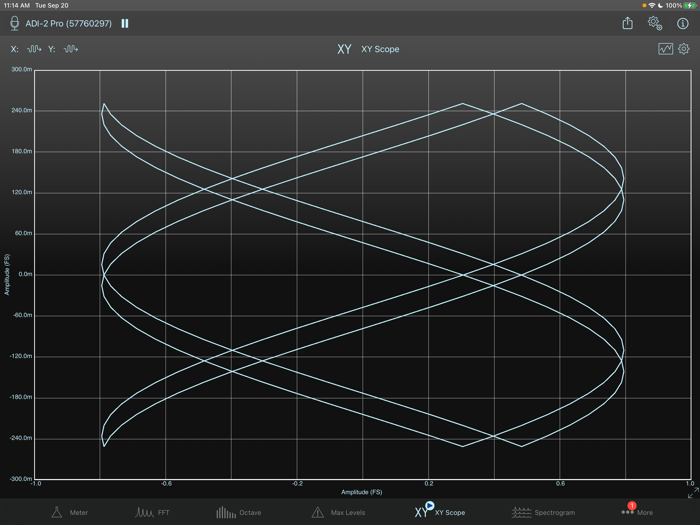Expand the plot to full screen
Image resolution: width=700 pixels, height=525 pixels.
pos(693,493)
